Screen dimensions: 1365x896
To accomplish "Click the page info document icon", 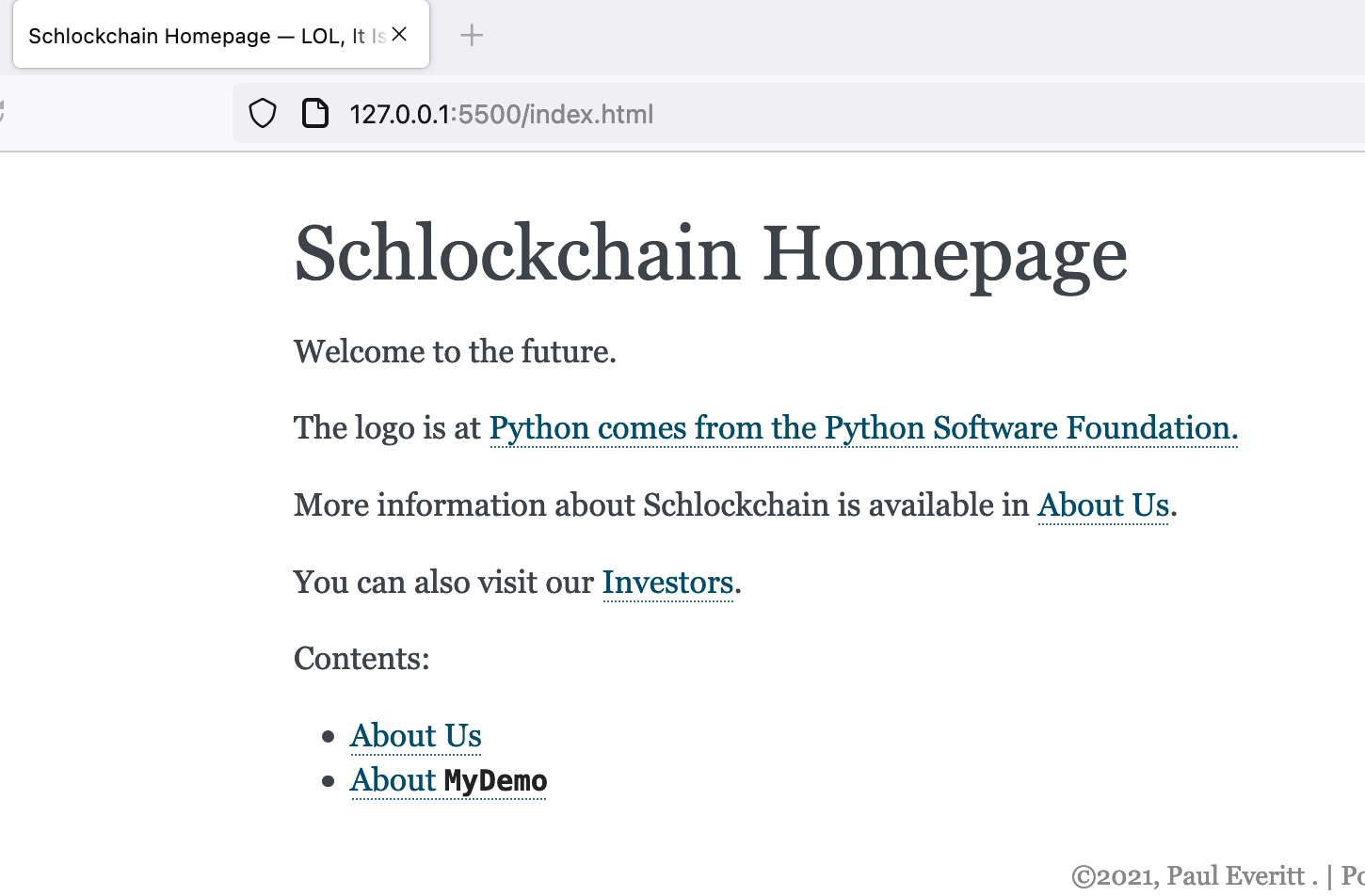I will tap(314, 114).
